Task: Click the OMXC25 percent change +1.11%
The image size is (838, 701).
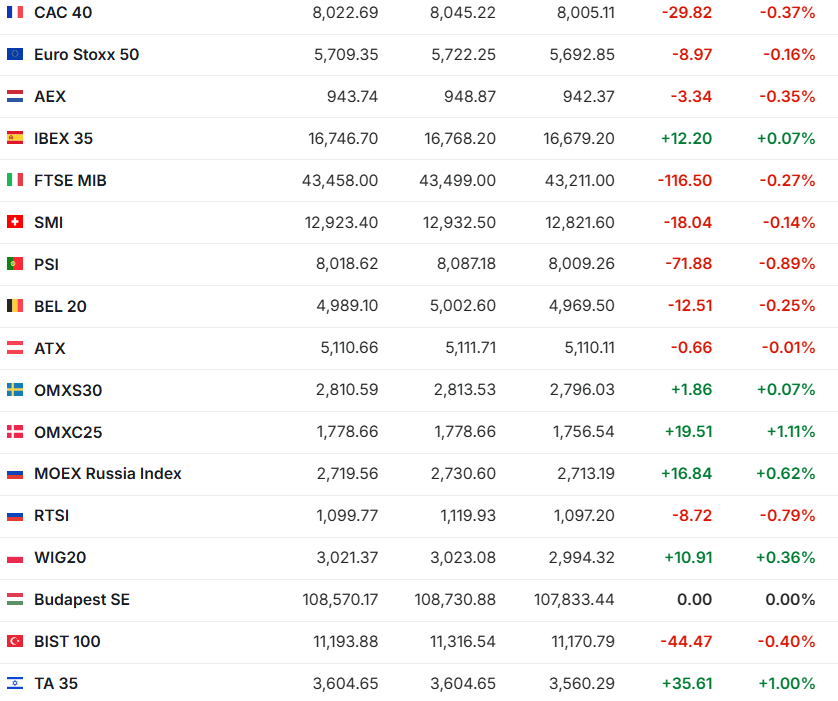Action: (791, 433)
